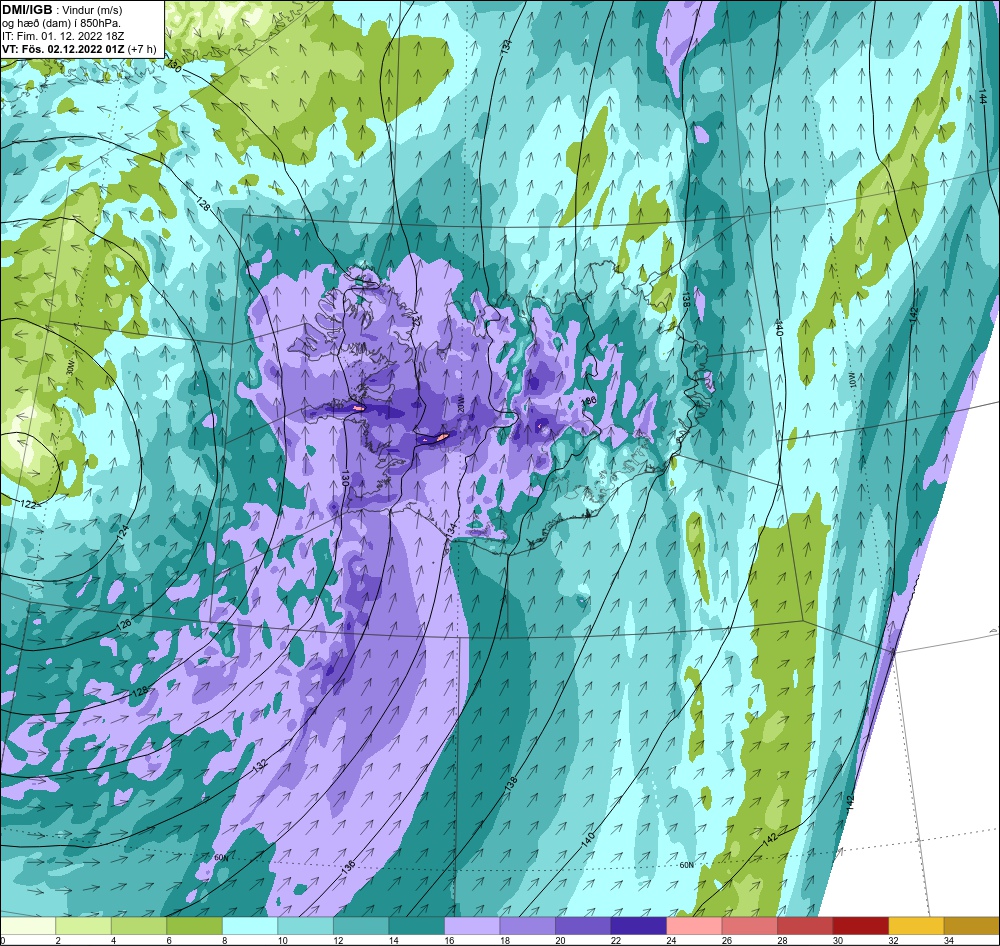Click the 2–4 m/s light green legend swatch

[84, 925]
